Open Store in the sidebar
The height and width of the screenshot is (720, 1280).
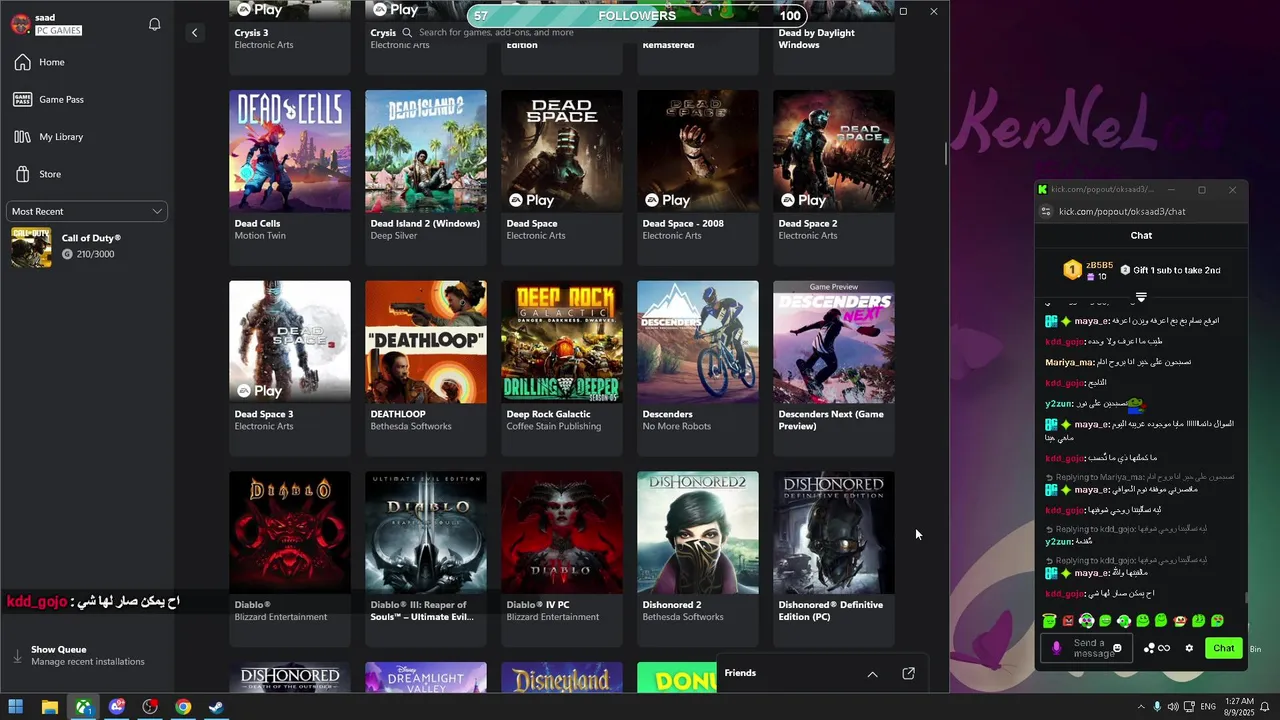click(x=88, y=174)
